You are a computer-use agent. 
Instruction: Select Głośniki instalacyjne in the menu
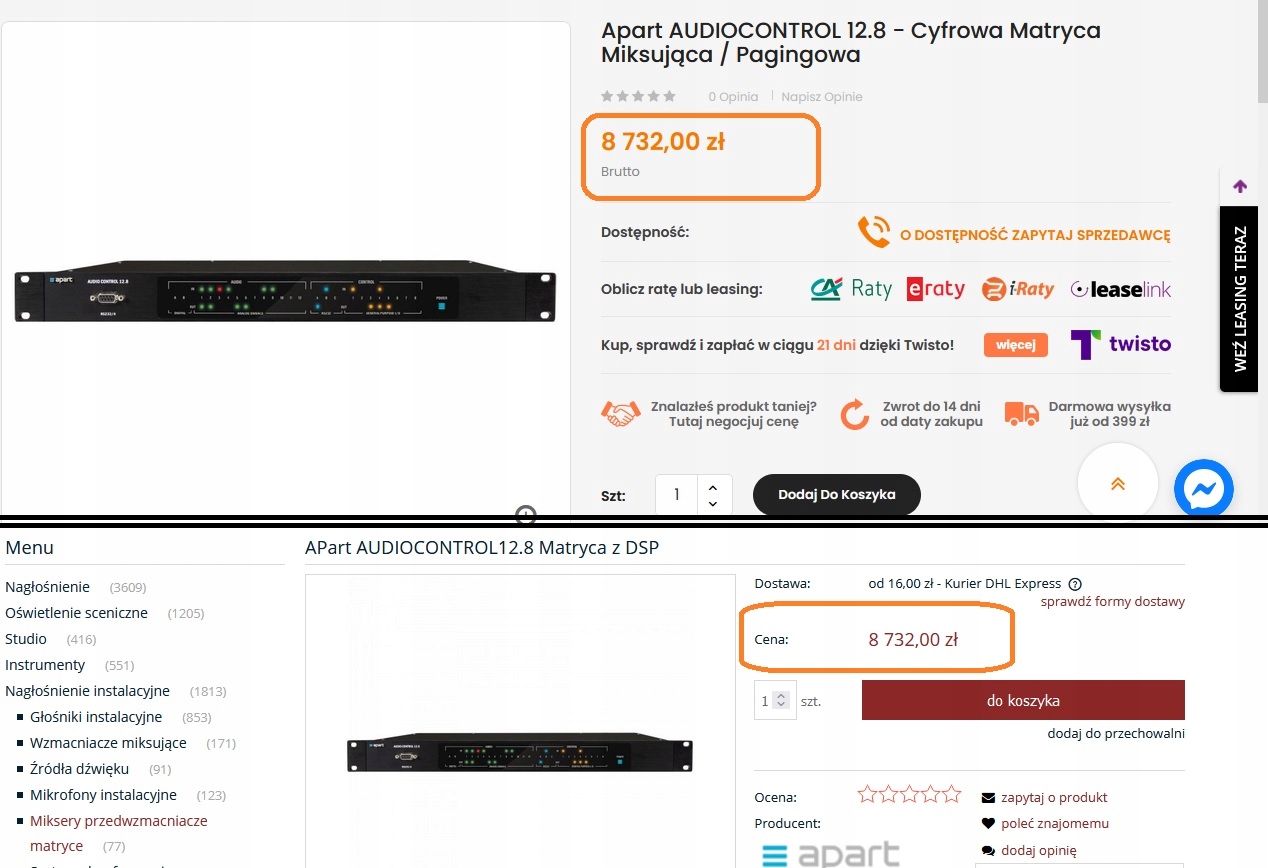click(x=96, y=717)
